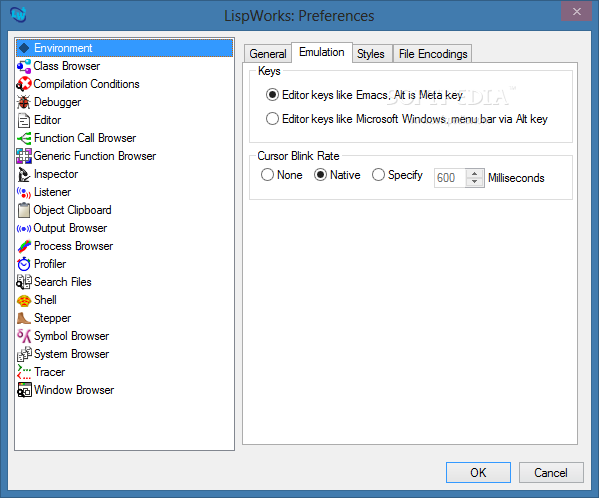The image size is (599, 498).
Task: Increase milliseconds with up spinner arrow
Action: (474, 174)
